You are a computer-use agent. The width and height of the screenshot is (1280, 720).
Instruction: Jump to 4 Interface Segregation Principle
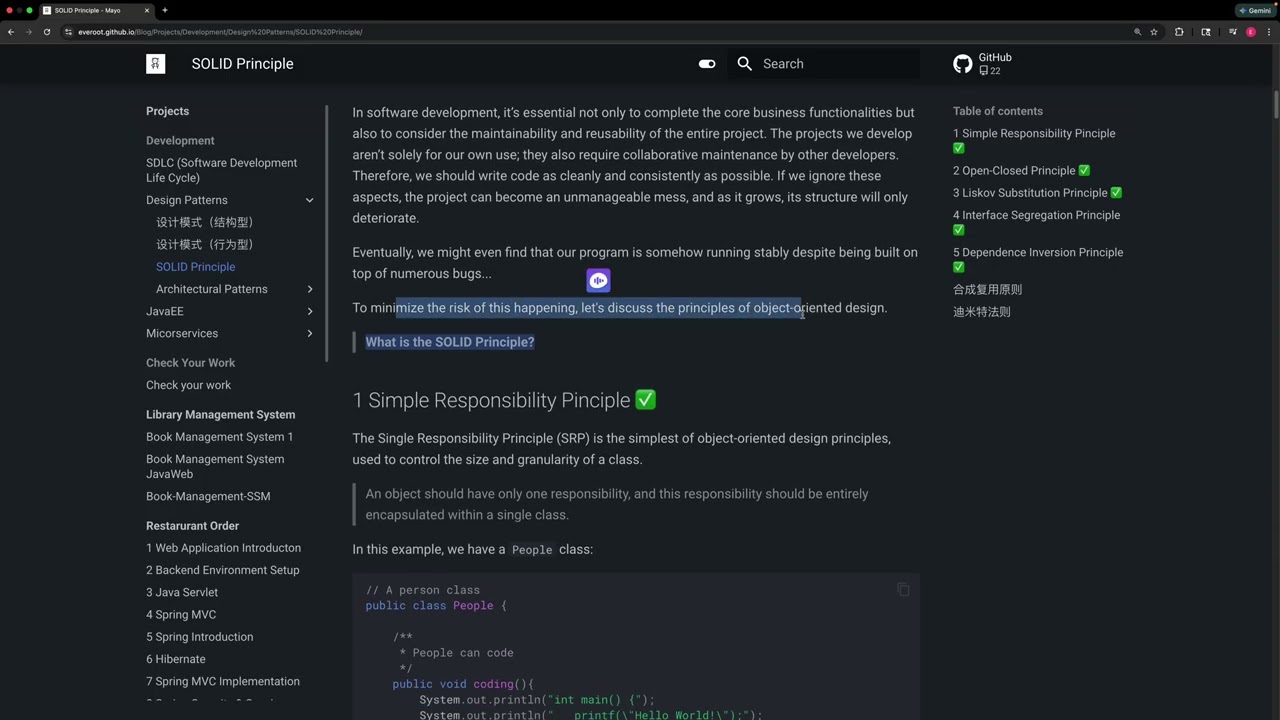click(x=1036, y=222)
